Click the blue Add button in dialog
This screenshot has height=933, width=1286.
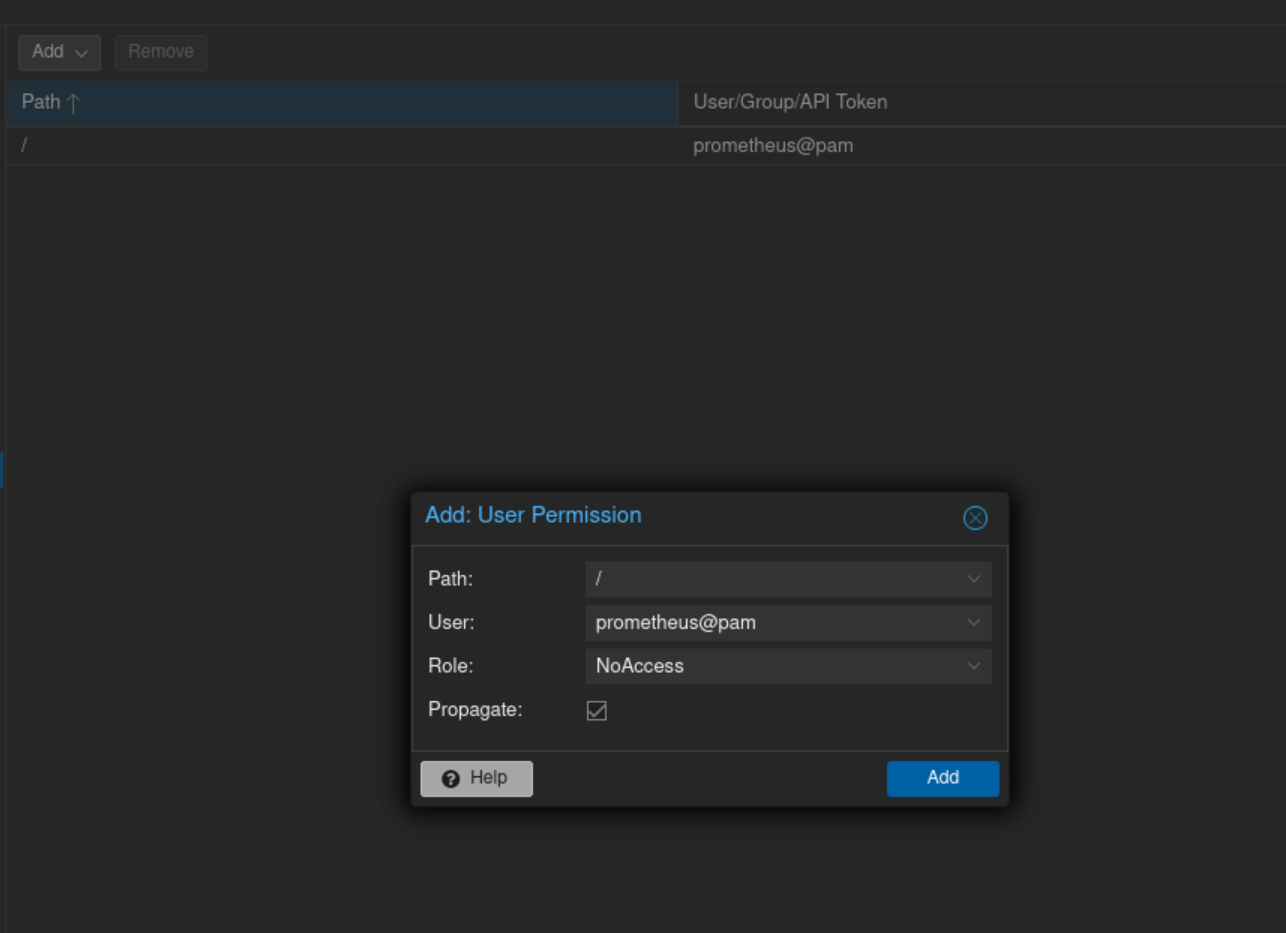[942, 778]
